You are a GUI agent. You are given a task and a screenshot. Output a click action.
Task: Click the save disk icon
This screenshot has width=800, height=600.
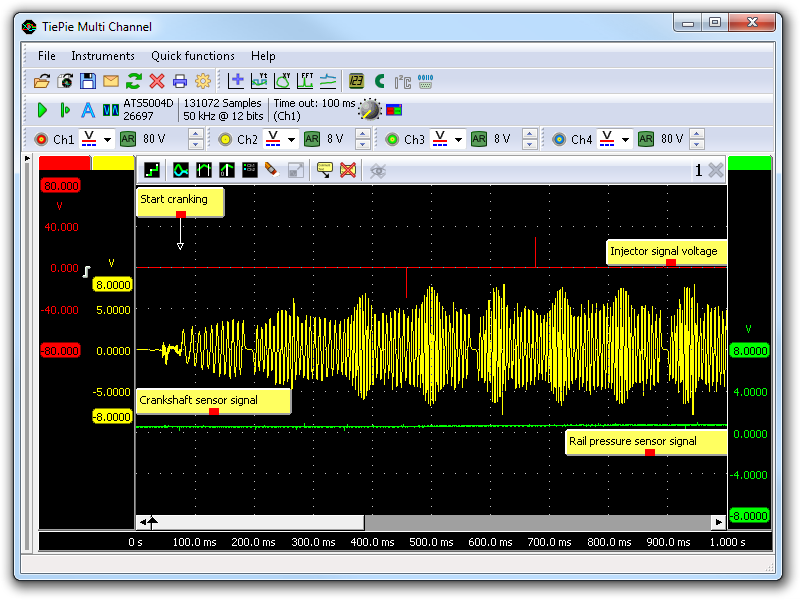click(x=88, y=81)
